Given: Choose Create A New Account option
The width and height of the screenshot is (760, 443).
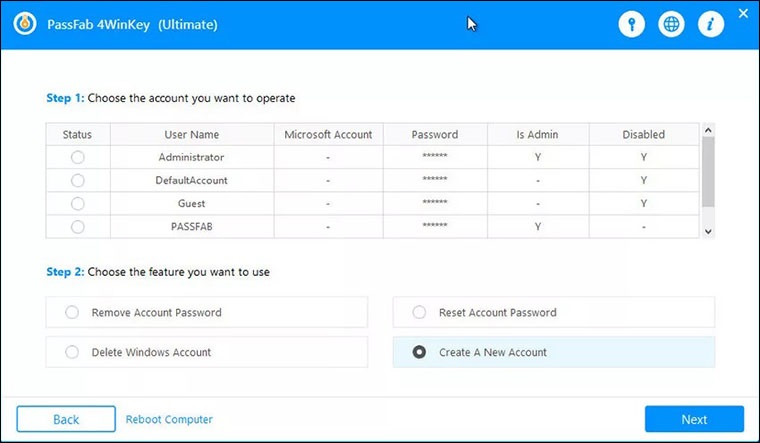Looking at the screenshot, I should point(554,352).
